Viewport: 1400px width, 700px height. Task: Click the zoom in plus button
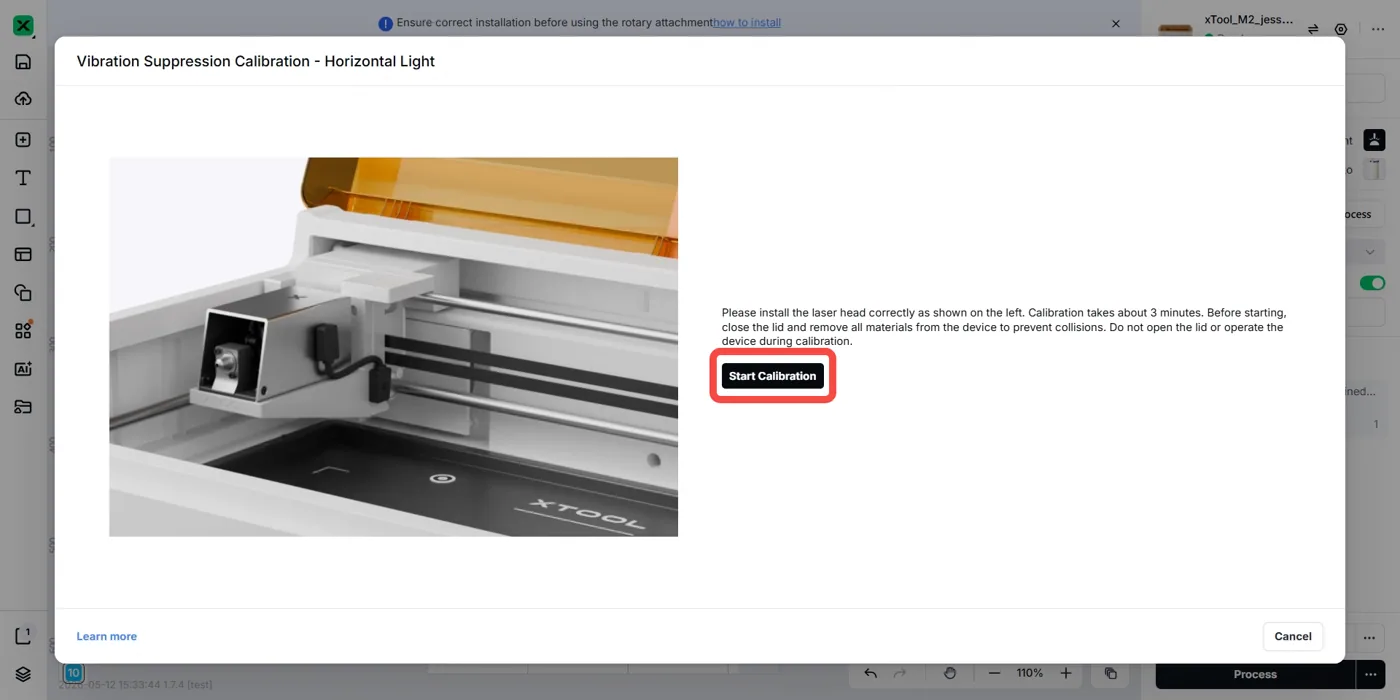coord(1066,673)
